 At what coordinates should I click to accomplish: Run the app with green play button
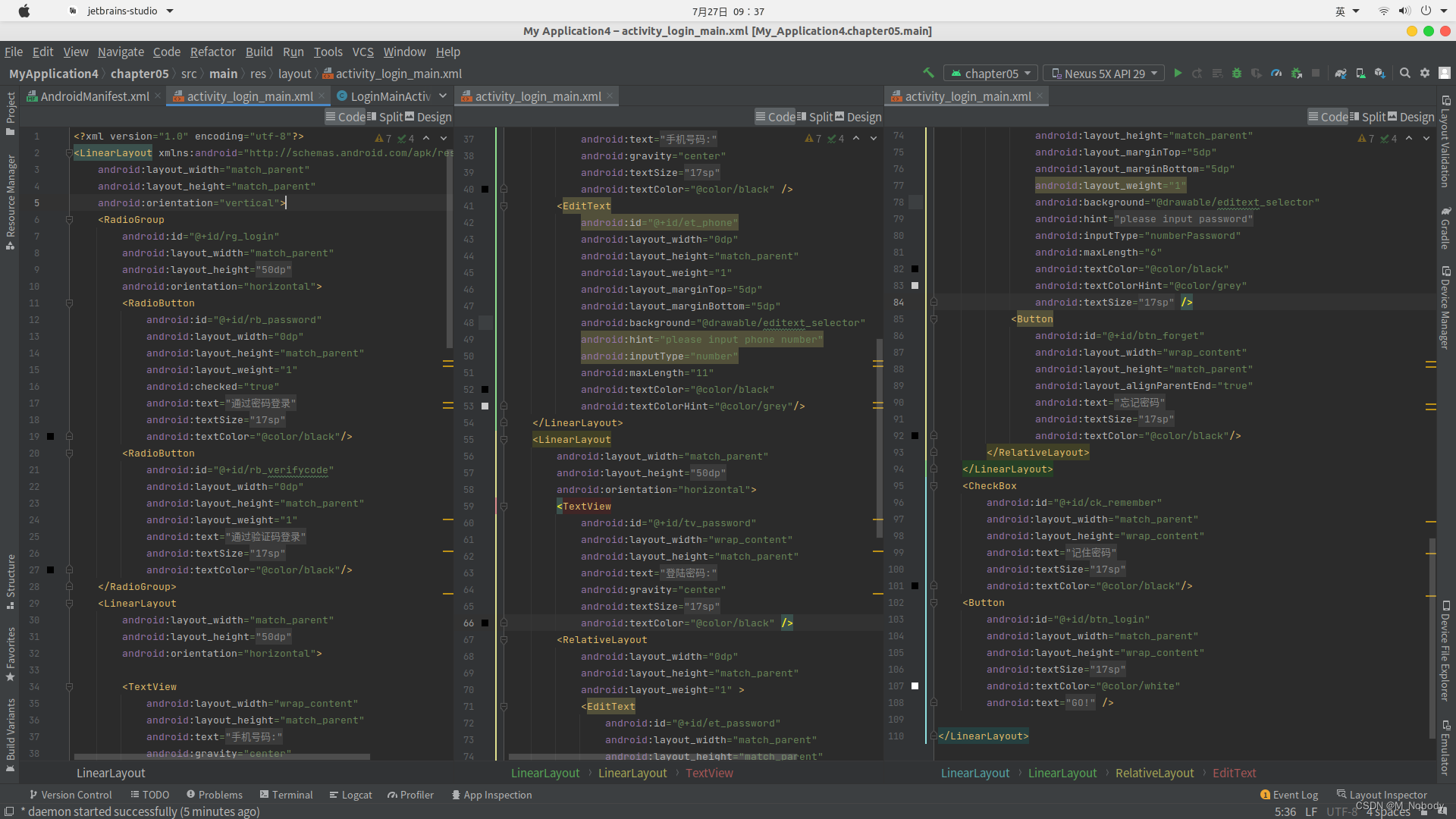click(x=1178, y=74)
